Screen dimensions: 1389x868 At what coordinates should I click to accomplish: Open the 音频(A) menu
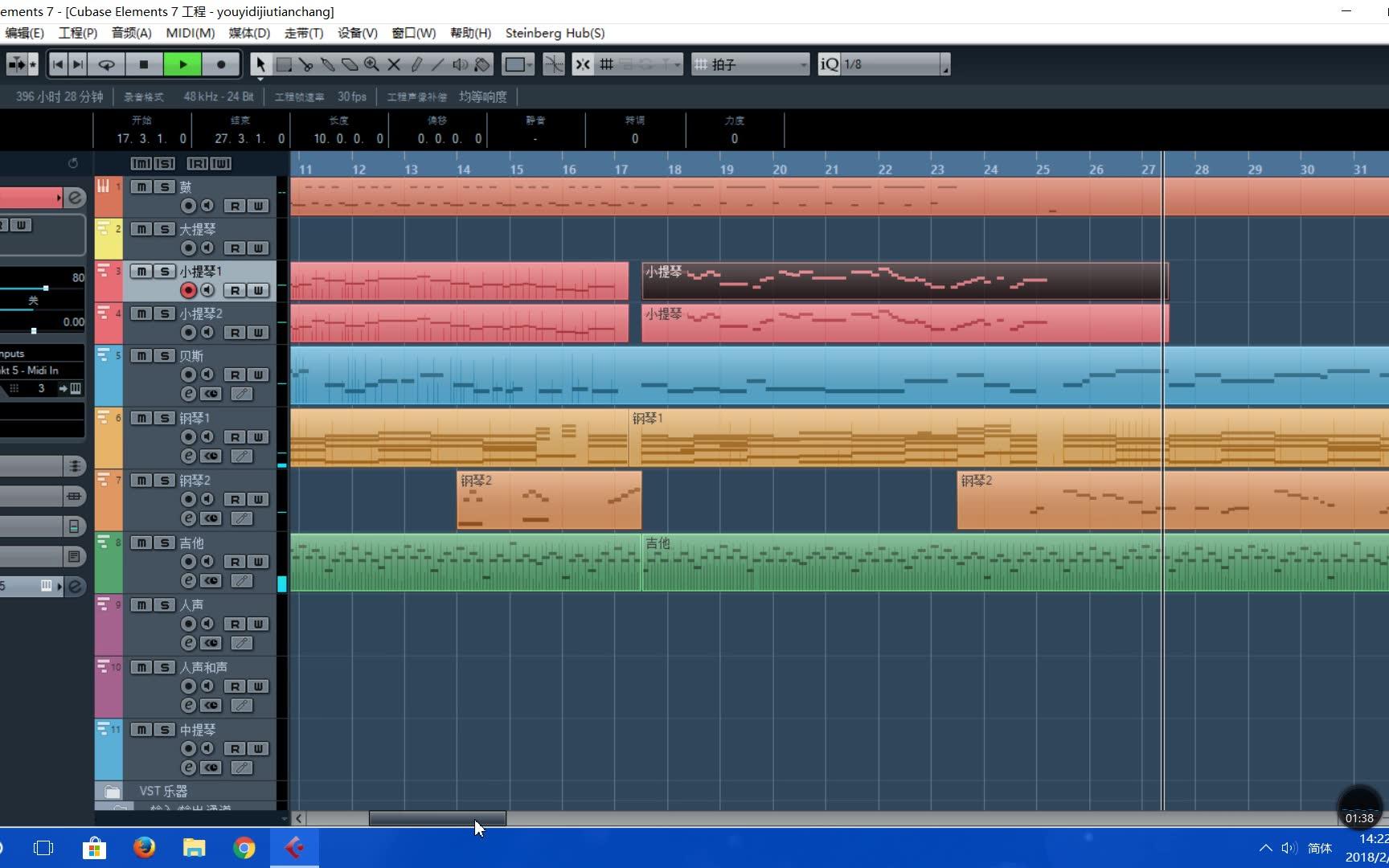131,33
